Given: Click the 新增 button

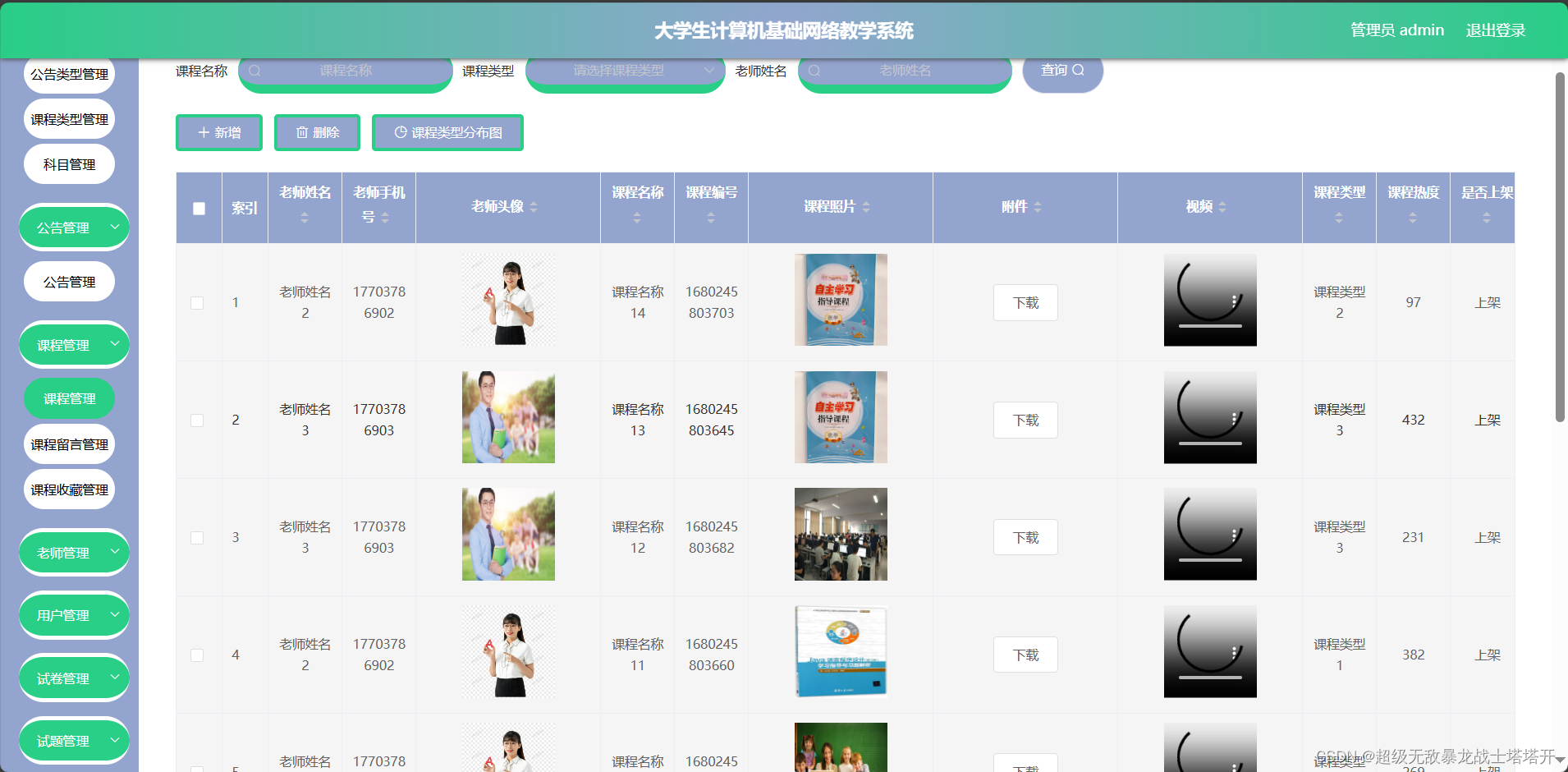Looking at the screenshot, I should (x=219, y=132).
